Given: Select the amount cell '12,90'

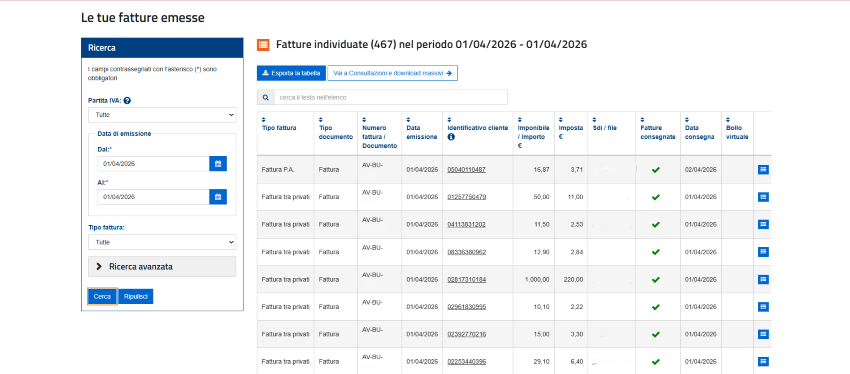Looking at the screenshot, I should coord(534,252).
